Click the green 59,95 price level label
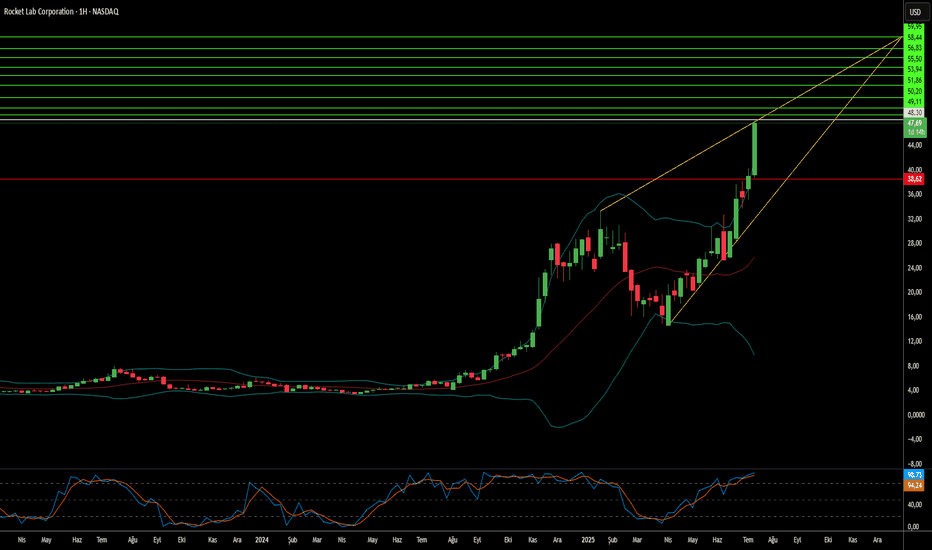The width and height of the screenshot is (932, 550). pos(914,27)
